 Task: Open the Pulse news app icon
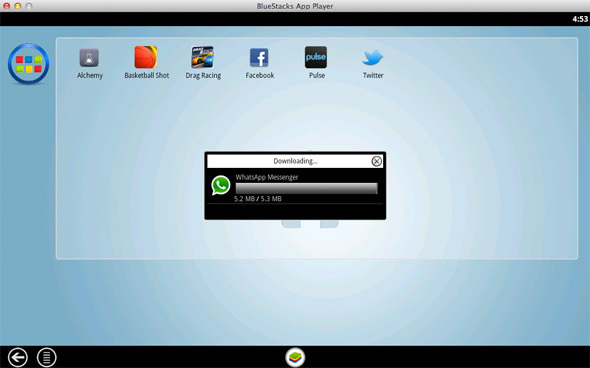(x=316, y=57)
